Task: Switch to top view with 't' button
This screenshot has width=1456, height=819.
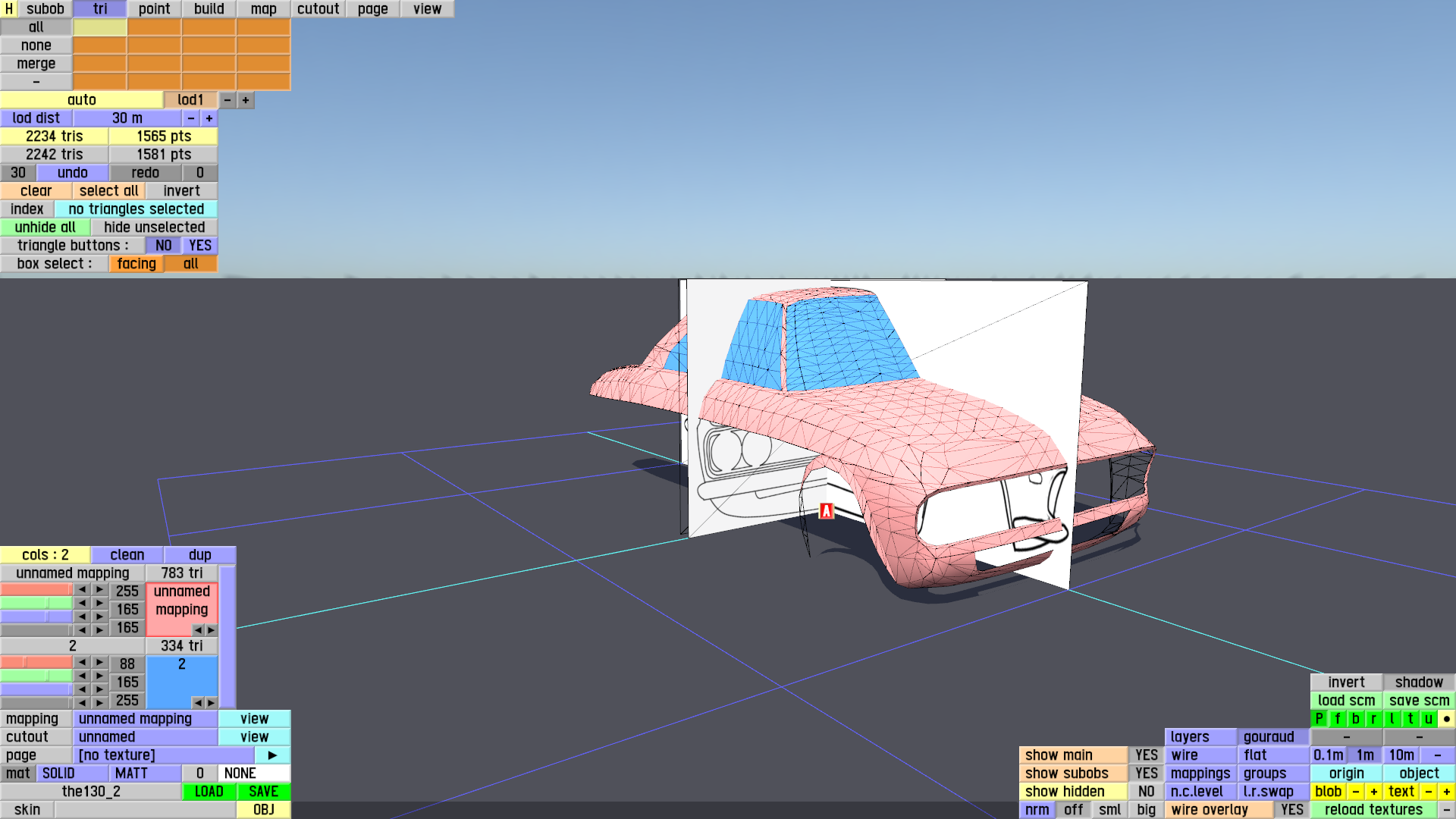Action: click(x=1410, y=719)
